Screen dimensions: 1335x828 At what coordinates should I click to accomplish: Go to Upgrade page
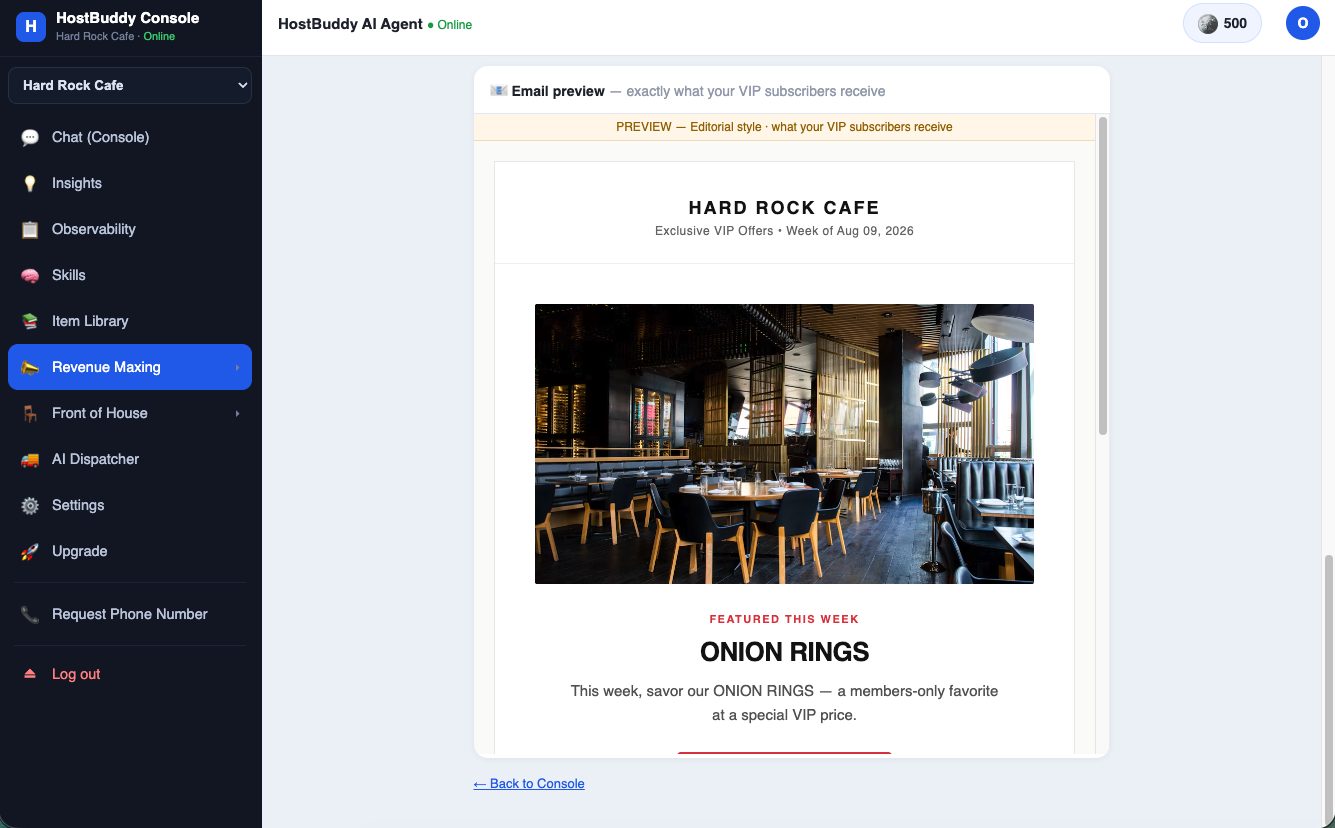pos(130,551)
